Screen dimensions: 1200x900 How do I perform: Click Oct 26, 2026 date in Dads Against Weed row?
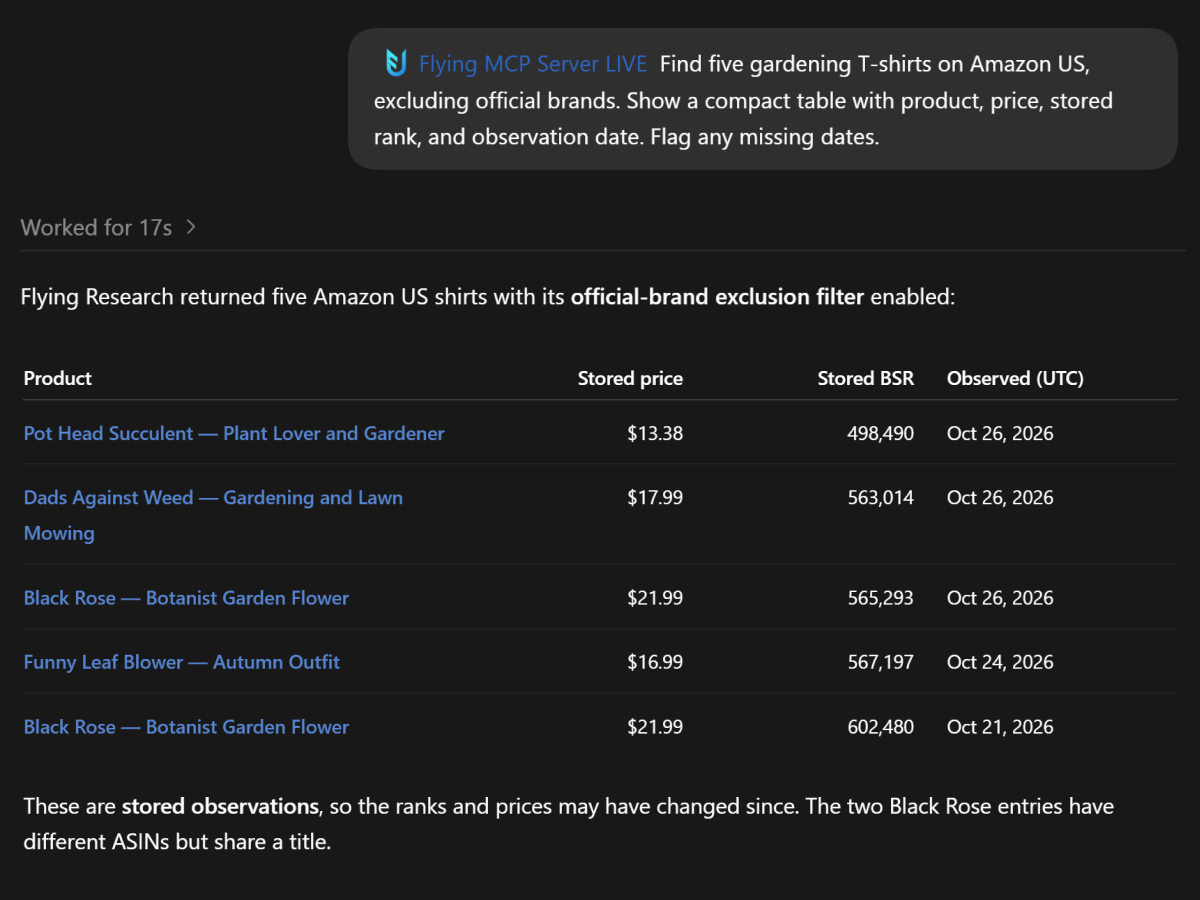pos(1000,497)
